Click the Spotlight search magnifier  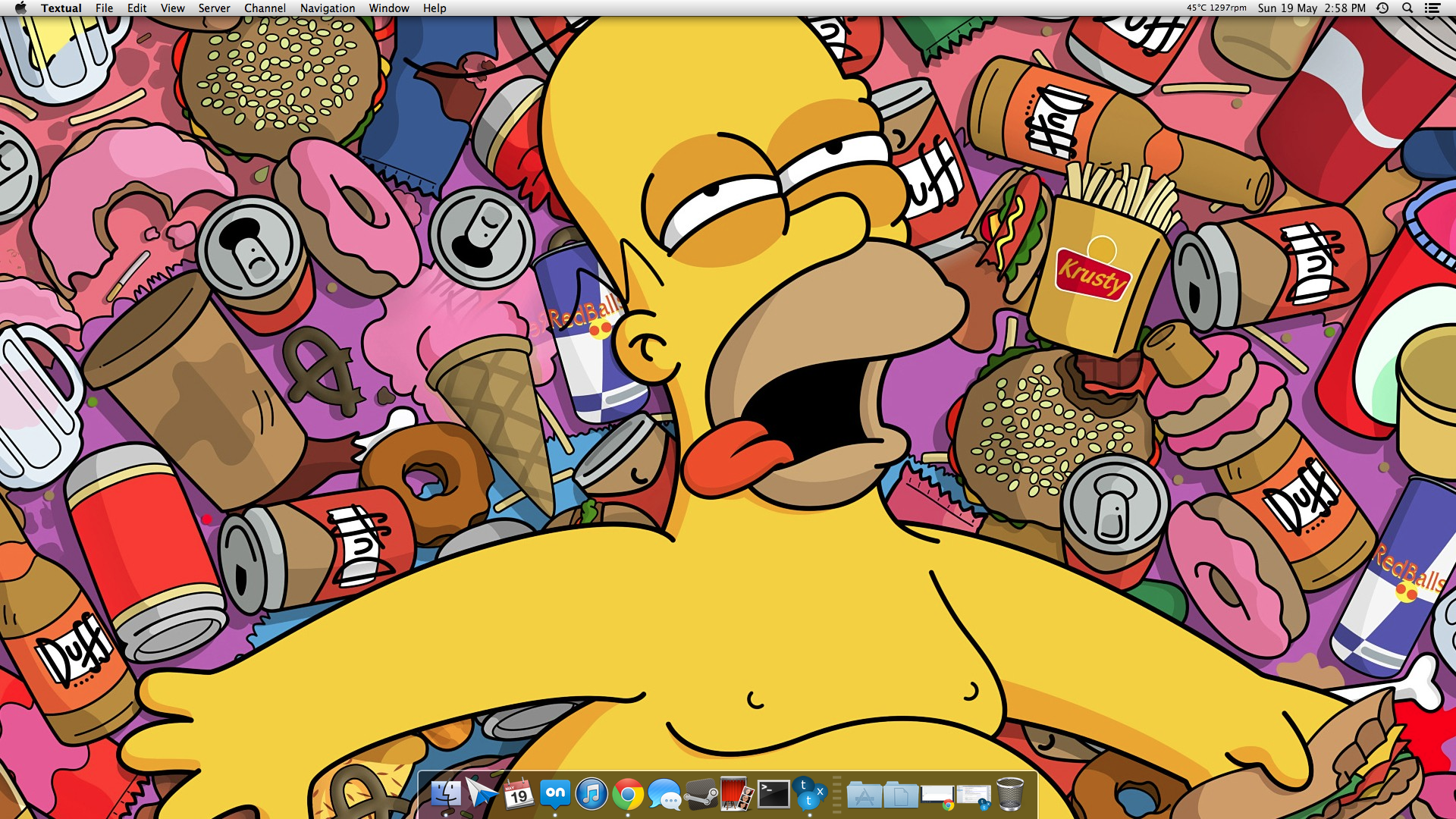click(x=1407, y=8)
